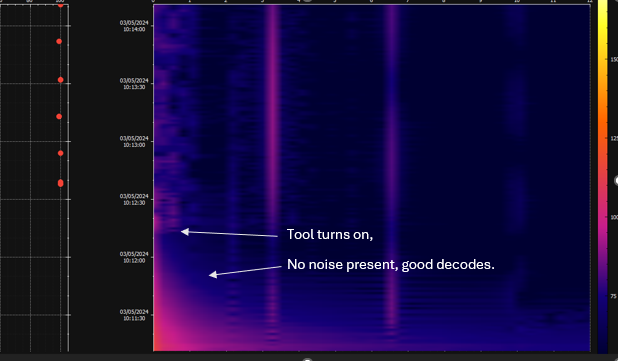Image resolution: width=618 pixels, height=361 pixels.
Task: Pick the red point between 10:13:30 and 10:13:00
Action: 59,117
